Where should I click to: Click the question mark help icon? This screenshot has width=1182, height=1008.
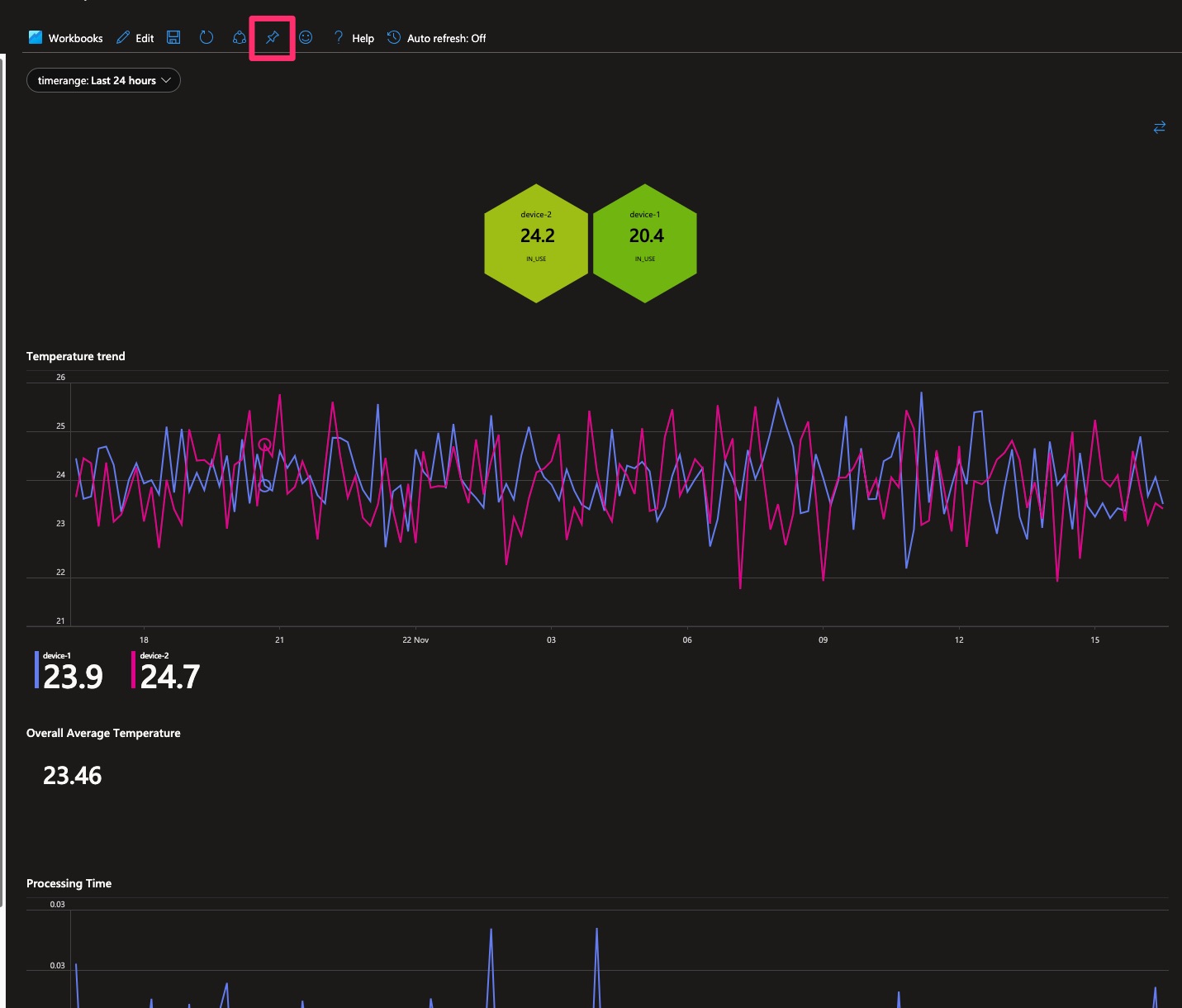(x=338, y=37)
